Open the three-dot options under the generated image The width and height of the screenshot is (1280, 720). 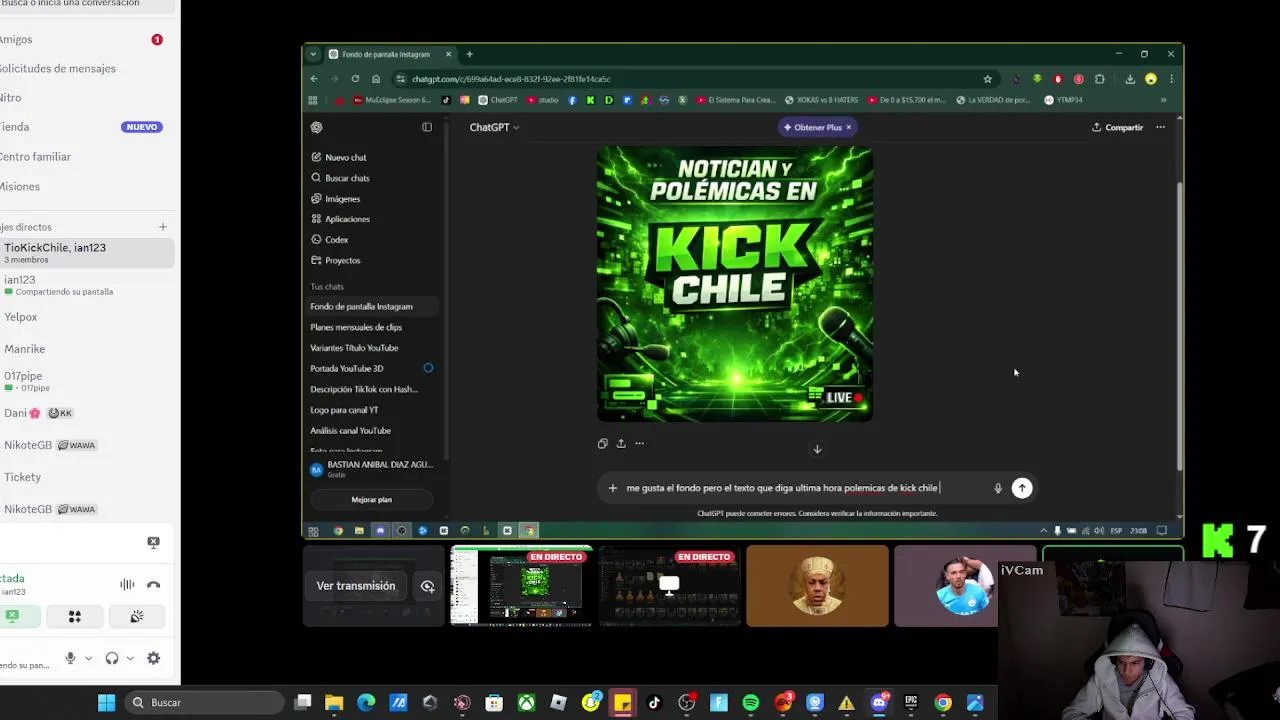[639, 443]
